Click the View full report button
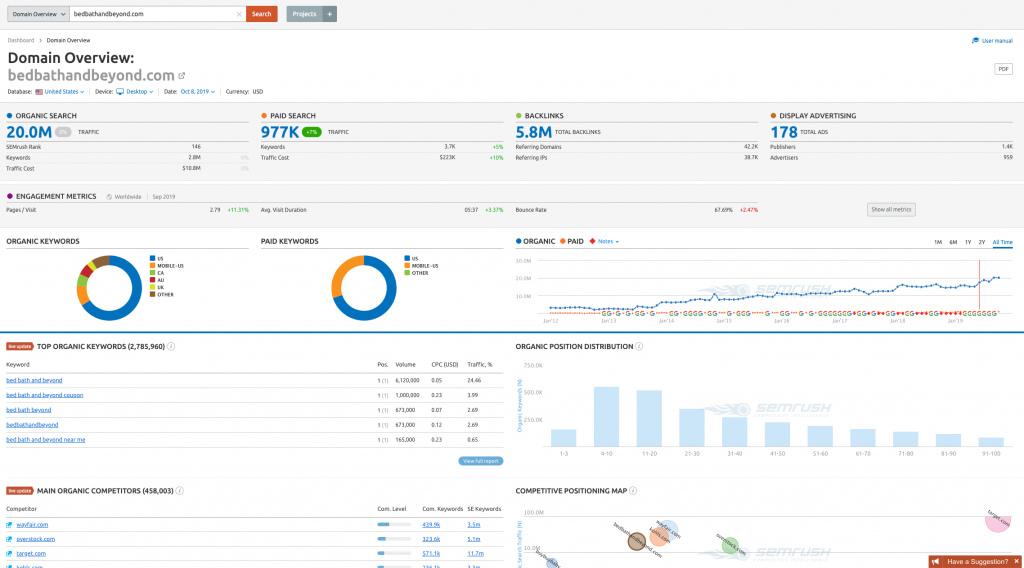 point(480,461)
